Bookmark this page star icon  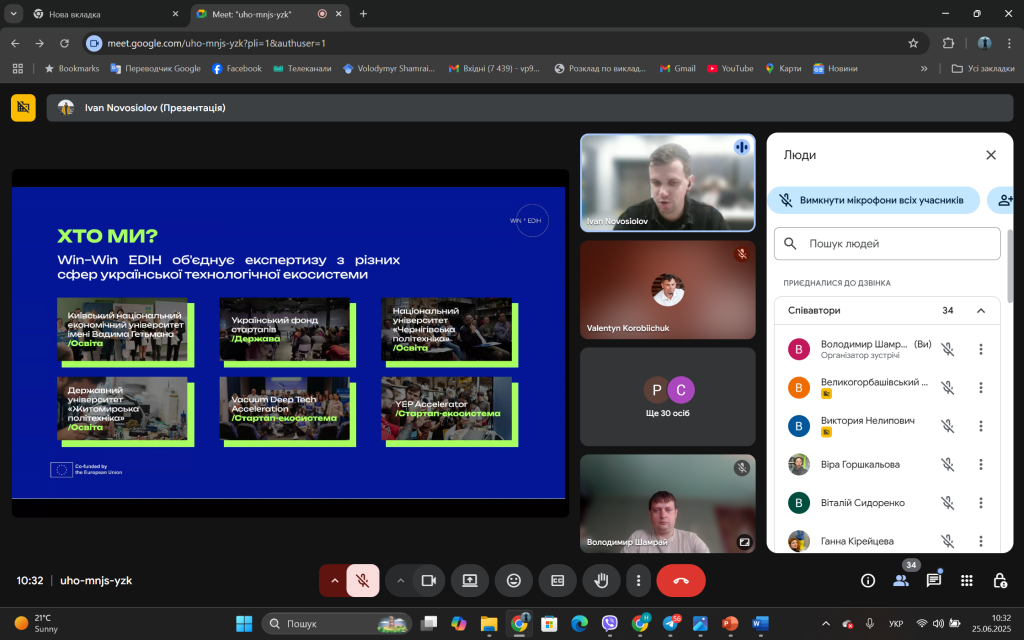[913, 43]
